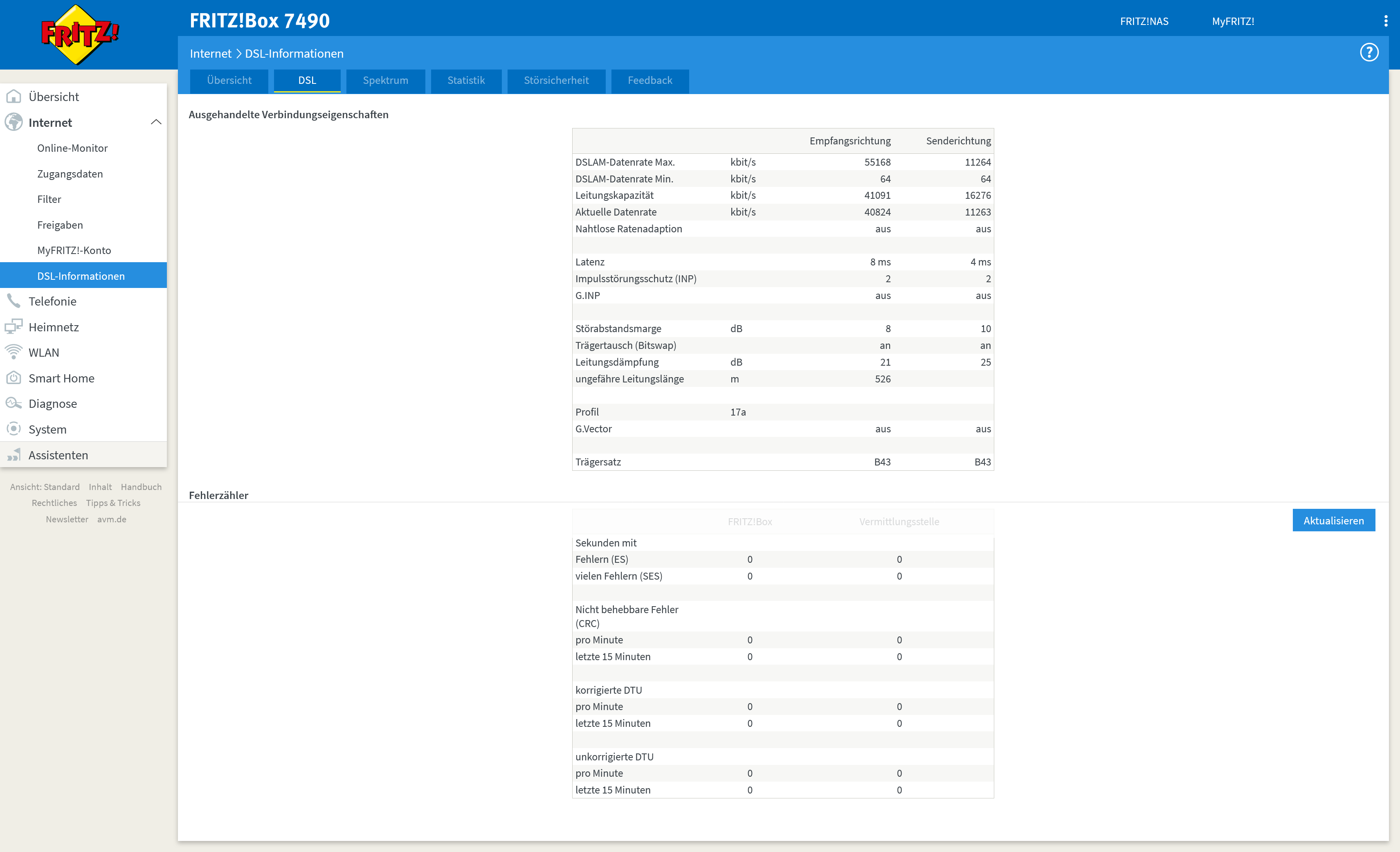Open the FRITZ!NAS link
This screenshot has width=1400, height=852.
tap(1144, 22)
